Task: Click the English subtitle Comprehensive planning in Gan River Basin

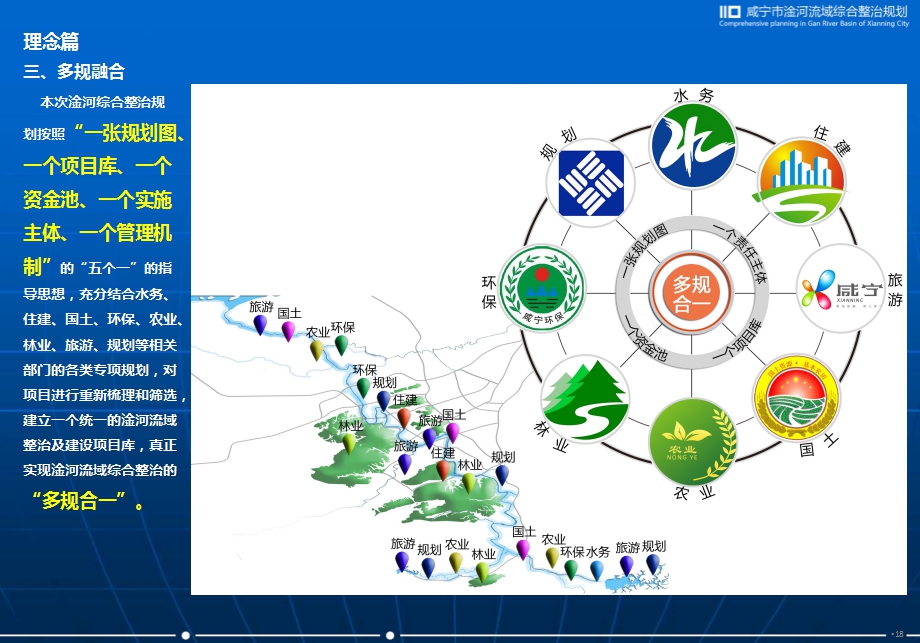Action: [814, 23]
